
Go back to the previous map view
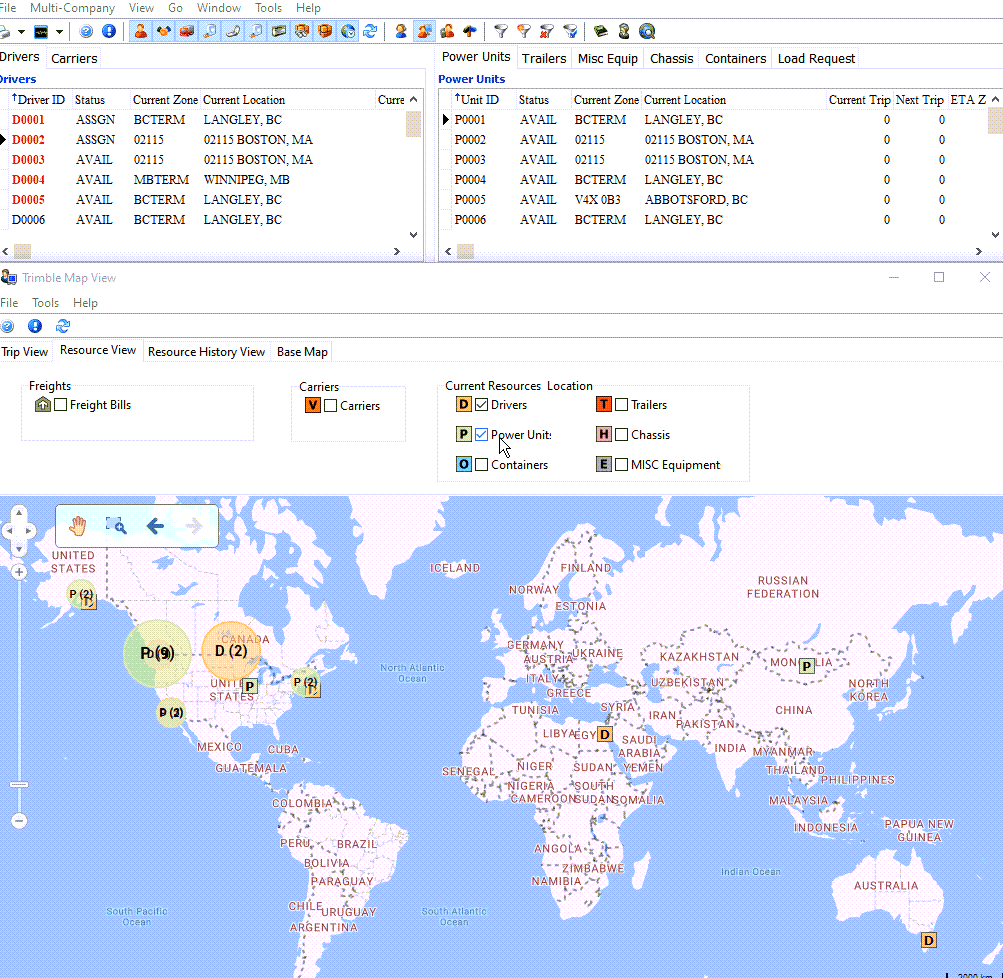[x=155, y=526]
